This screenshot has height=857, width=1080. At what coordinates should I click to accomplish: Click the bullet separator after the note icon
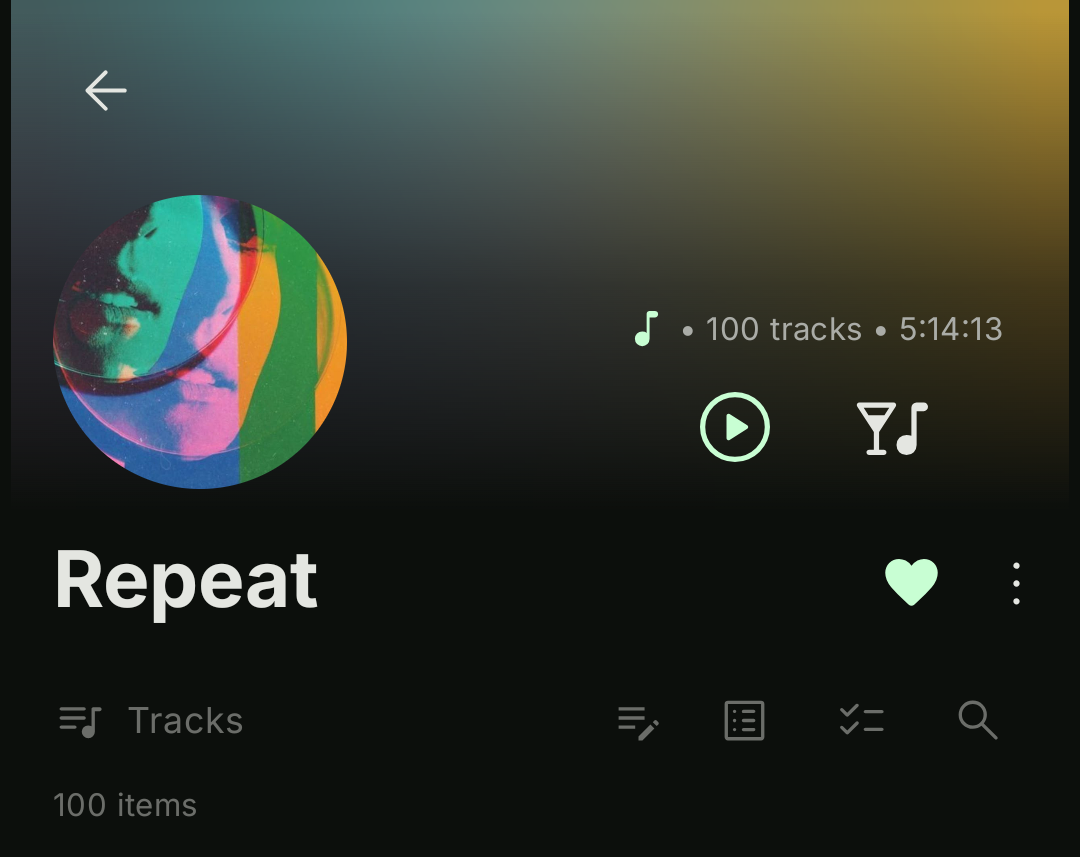point(687,331)
